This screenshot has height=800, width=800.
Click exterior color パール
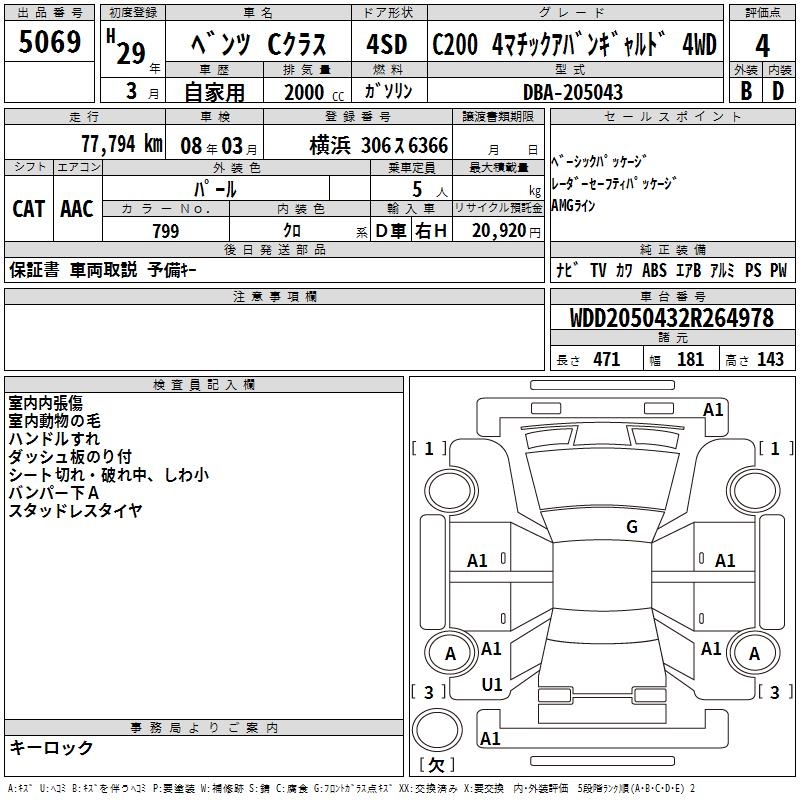pos(215,189)
